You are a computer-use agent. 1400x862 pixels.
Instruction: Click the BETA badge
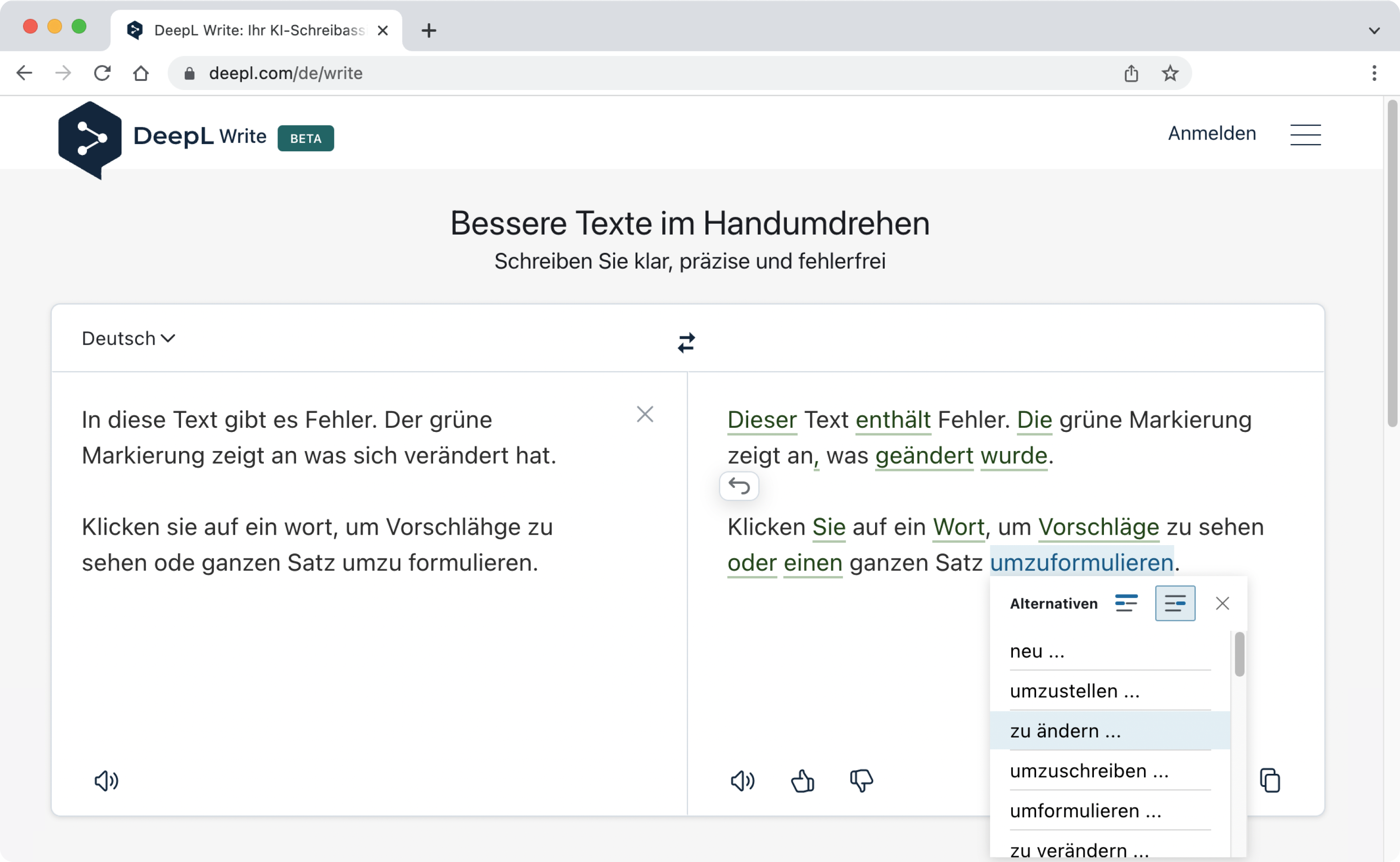click(305, 139)
